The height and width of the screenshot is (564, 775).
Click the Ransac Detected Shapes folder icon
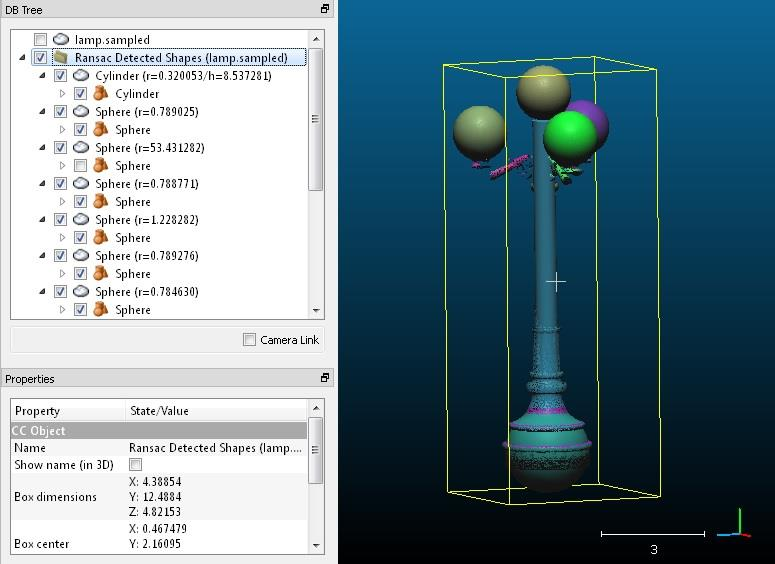61,58
